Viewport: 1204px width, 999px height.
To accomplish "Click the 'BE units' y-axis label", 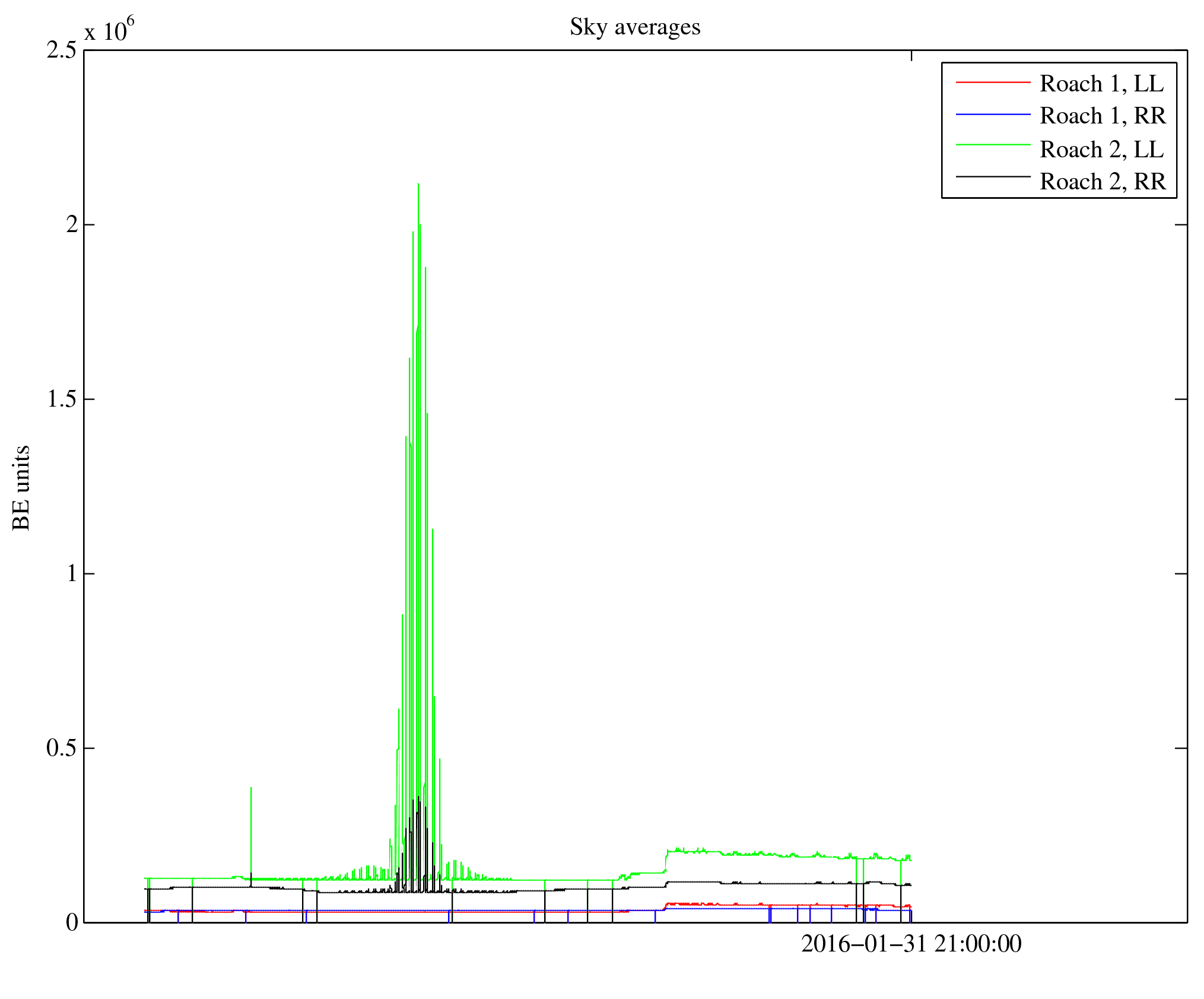I will click(21, 487).
